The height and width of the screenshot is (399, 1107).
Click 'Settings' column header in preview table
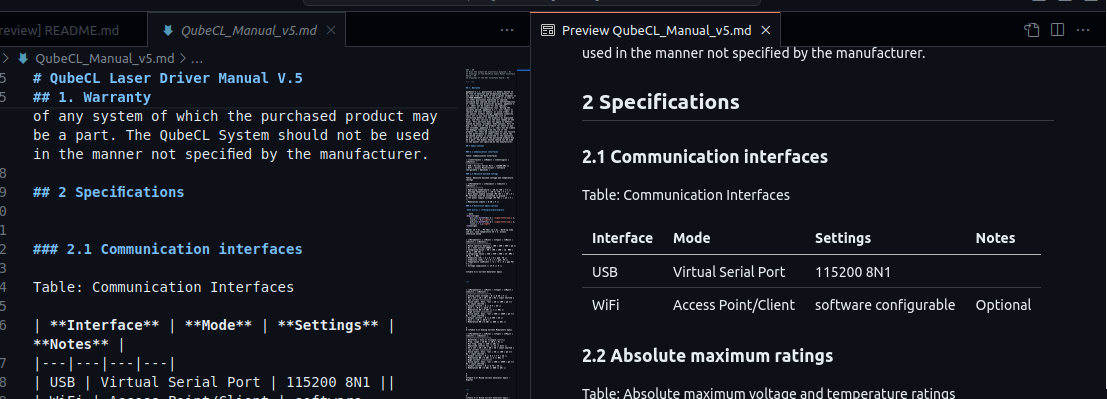pos(843,238)
